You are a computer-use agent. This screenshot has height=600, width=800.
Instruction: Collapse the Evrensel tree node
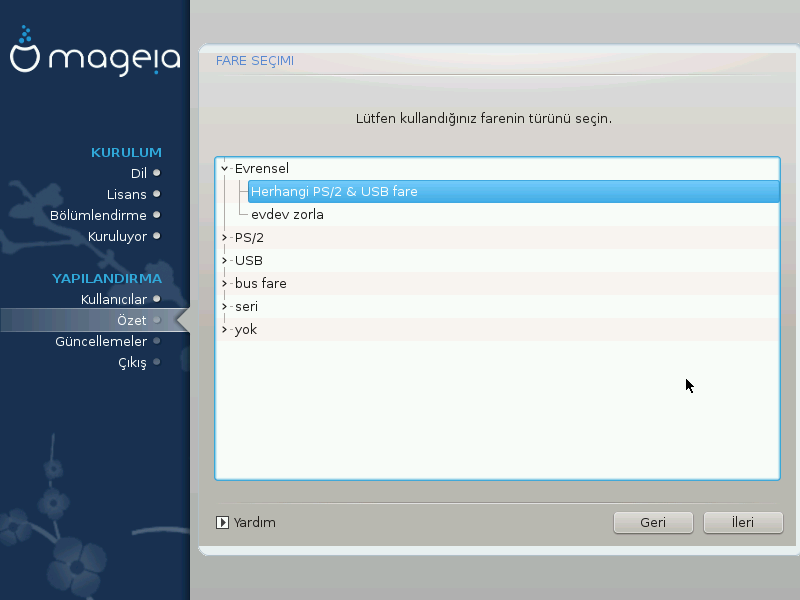click(225, 168)
